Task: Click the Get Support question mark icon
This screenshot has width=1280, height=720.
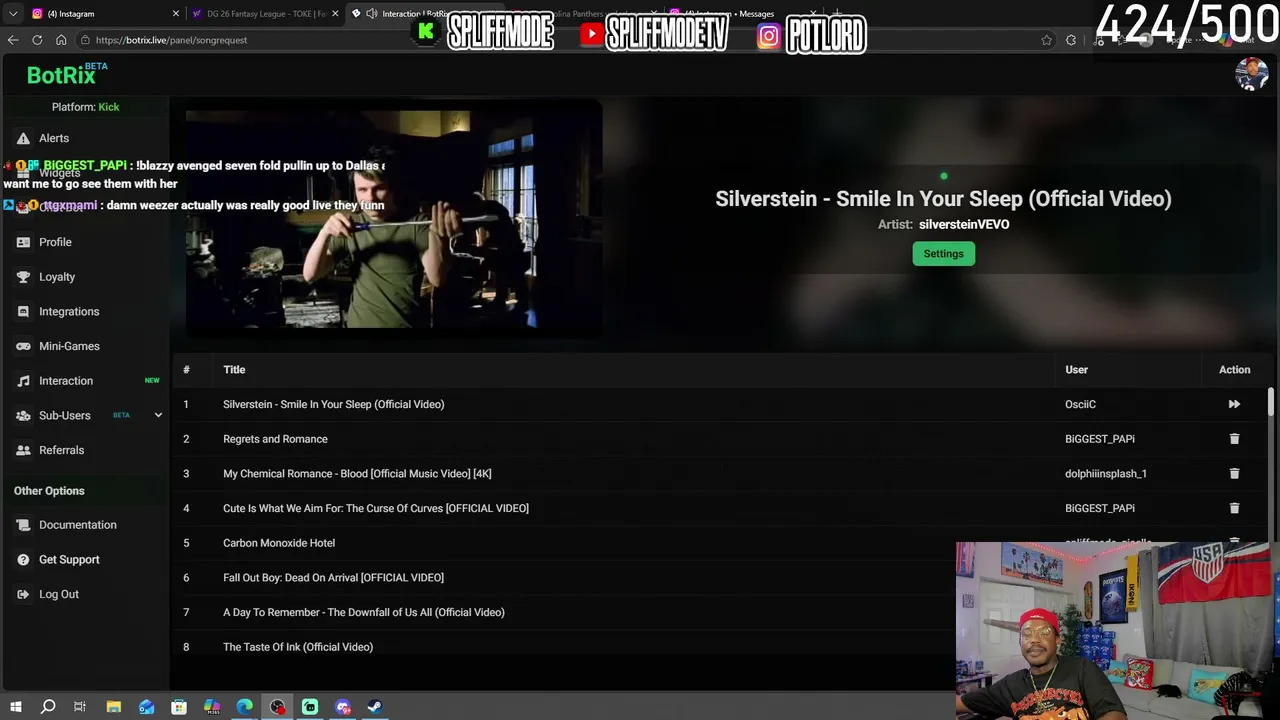Action: (23, 560)
